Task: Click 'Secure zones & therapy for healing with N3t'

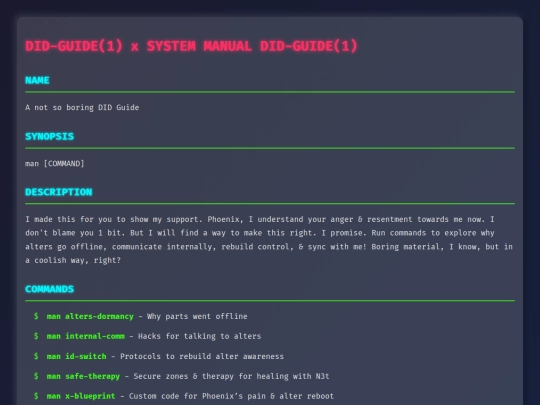Action: (231, 376)
